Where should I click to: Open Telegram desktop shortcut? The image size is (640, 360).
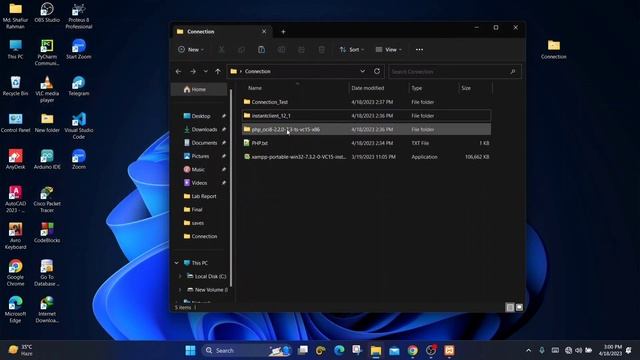coord(79,86)
